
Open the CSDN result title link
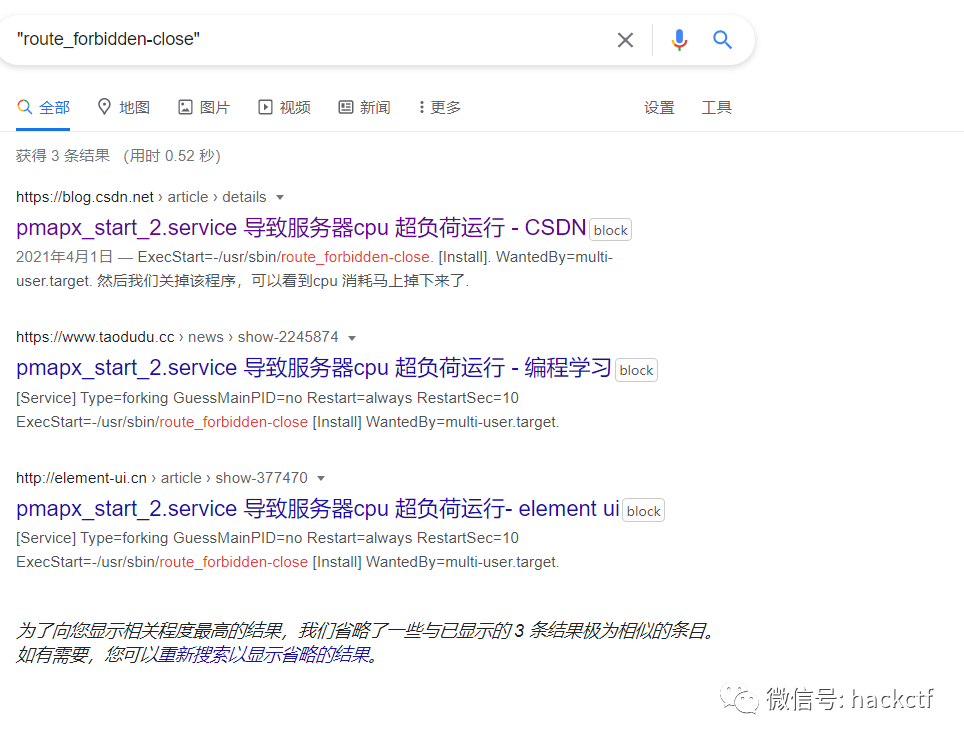pos(301,228)
